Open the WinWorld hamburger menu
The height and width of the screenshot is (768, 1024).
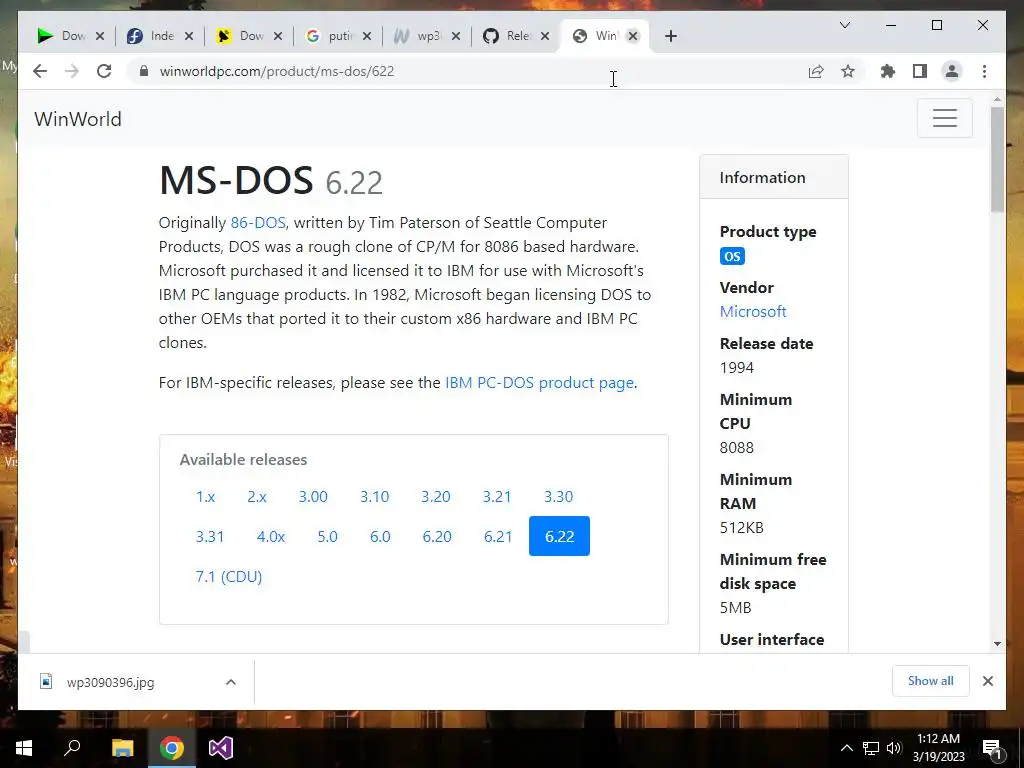click(944, 118)
